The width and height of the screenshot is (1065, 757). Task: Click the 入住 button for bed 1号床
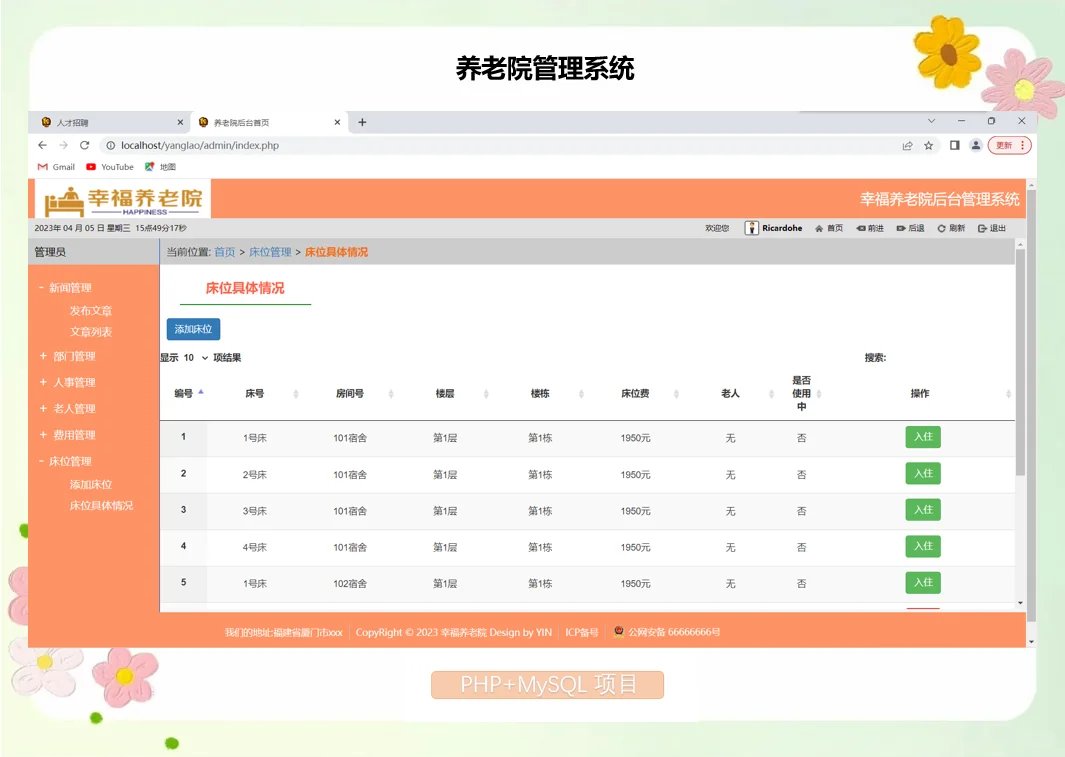tap(922, 437)
